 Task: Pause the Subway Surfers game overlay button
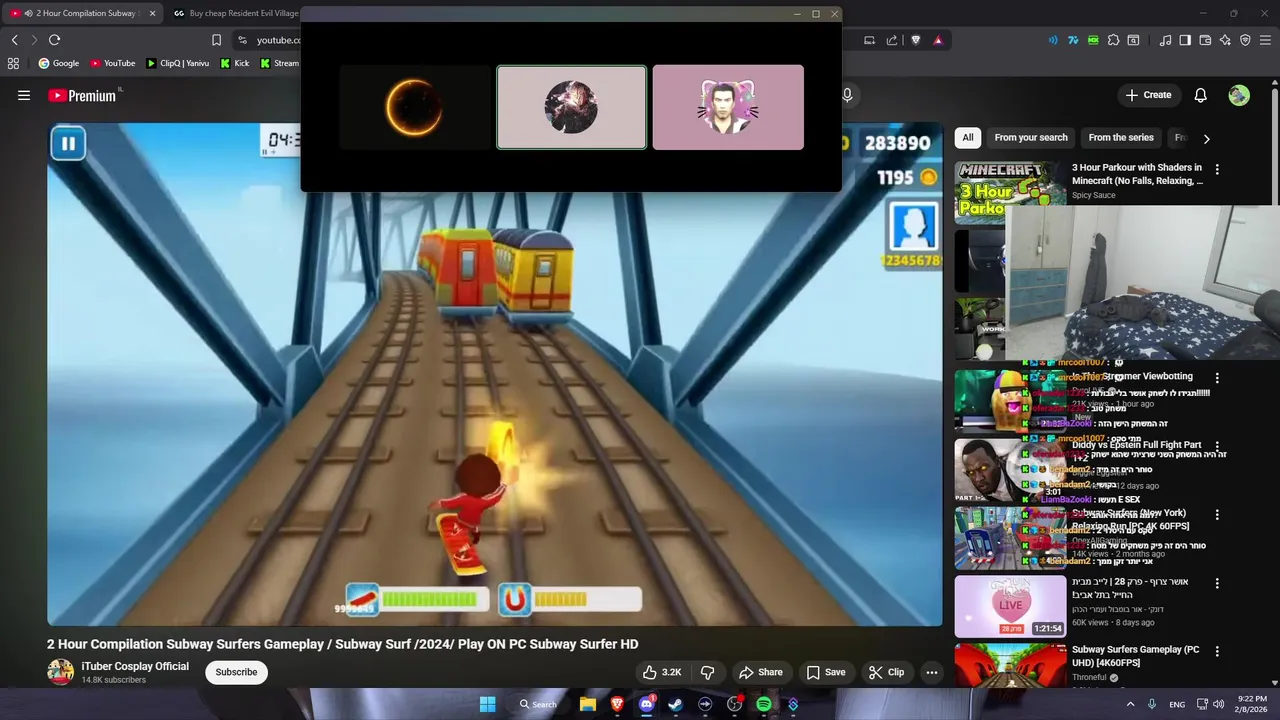click(x=68, y=143)
